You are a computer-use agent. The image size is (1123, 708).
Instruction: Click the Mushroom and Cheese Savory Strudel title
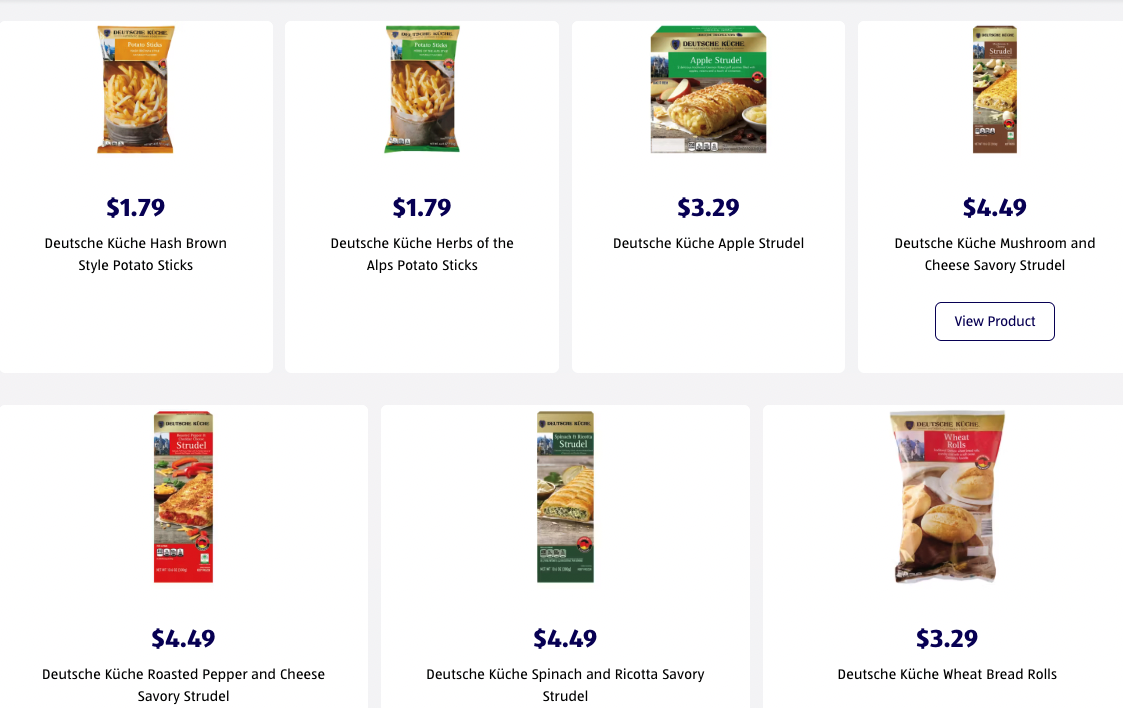point(995,254)
